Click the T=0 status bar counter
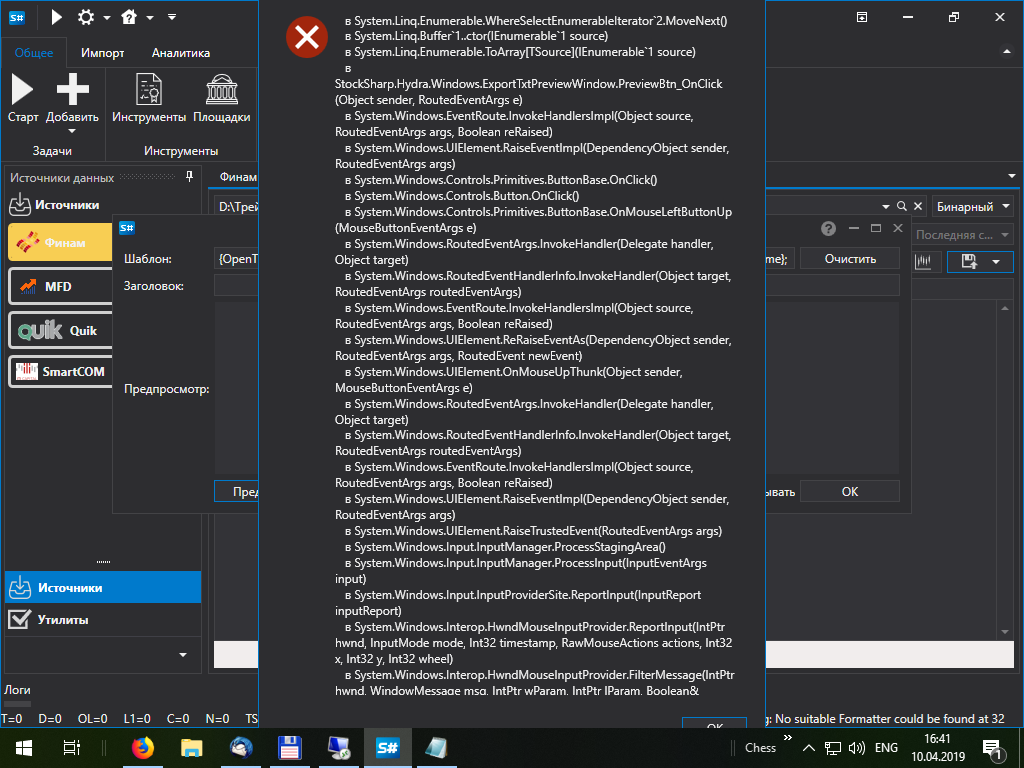This screenshot has width=1024, height=768. pyautogui.click(x=12, y=718)
